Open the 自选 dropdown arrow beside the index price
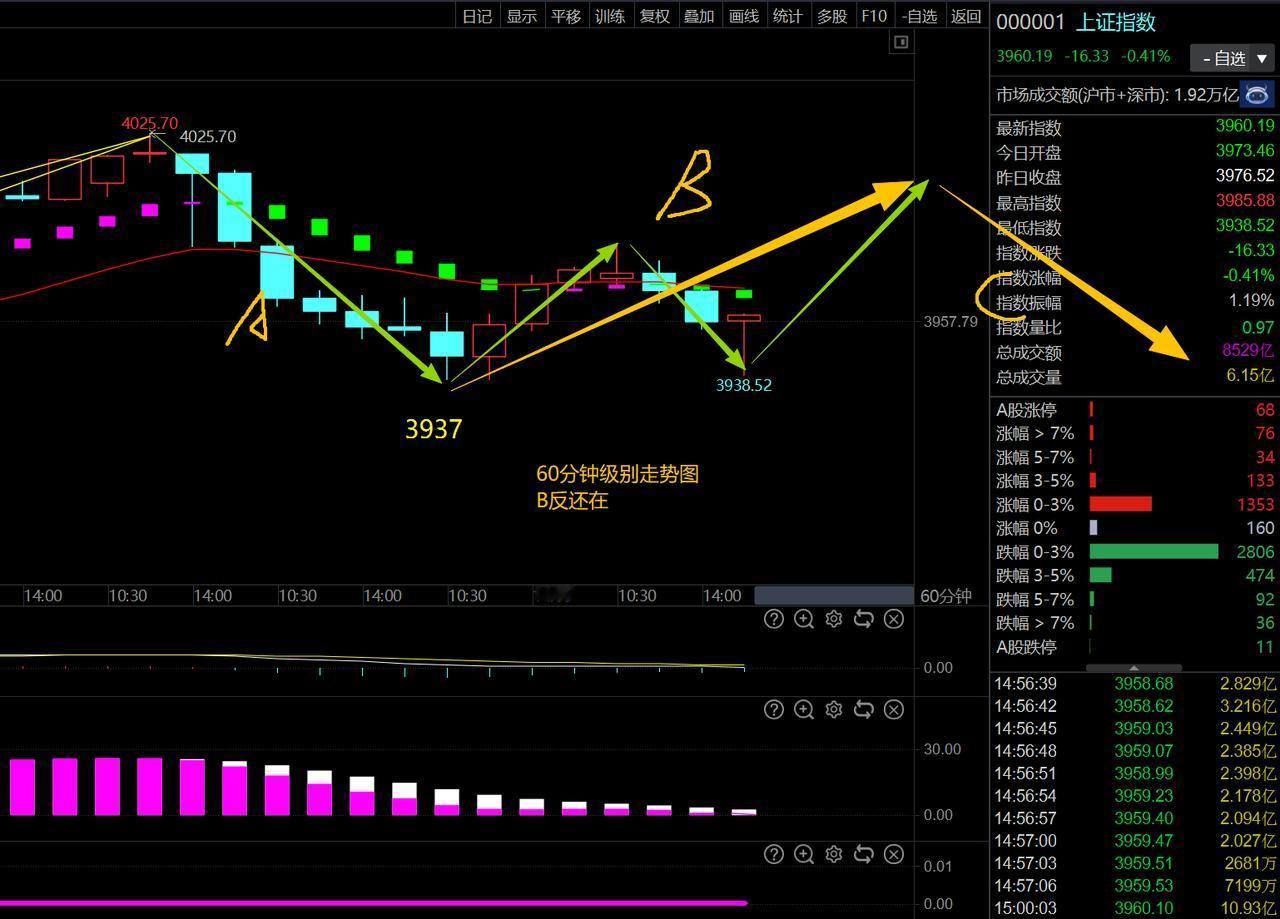 click(1262, 58)
